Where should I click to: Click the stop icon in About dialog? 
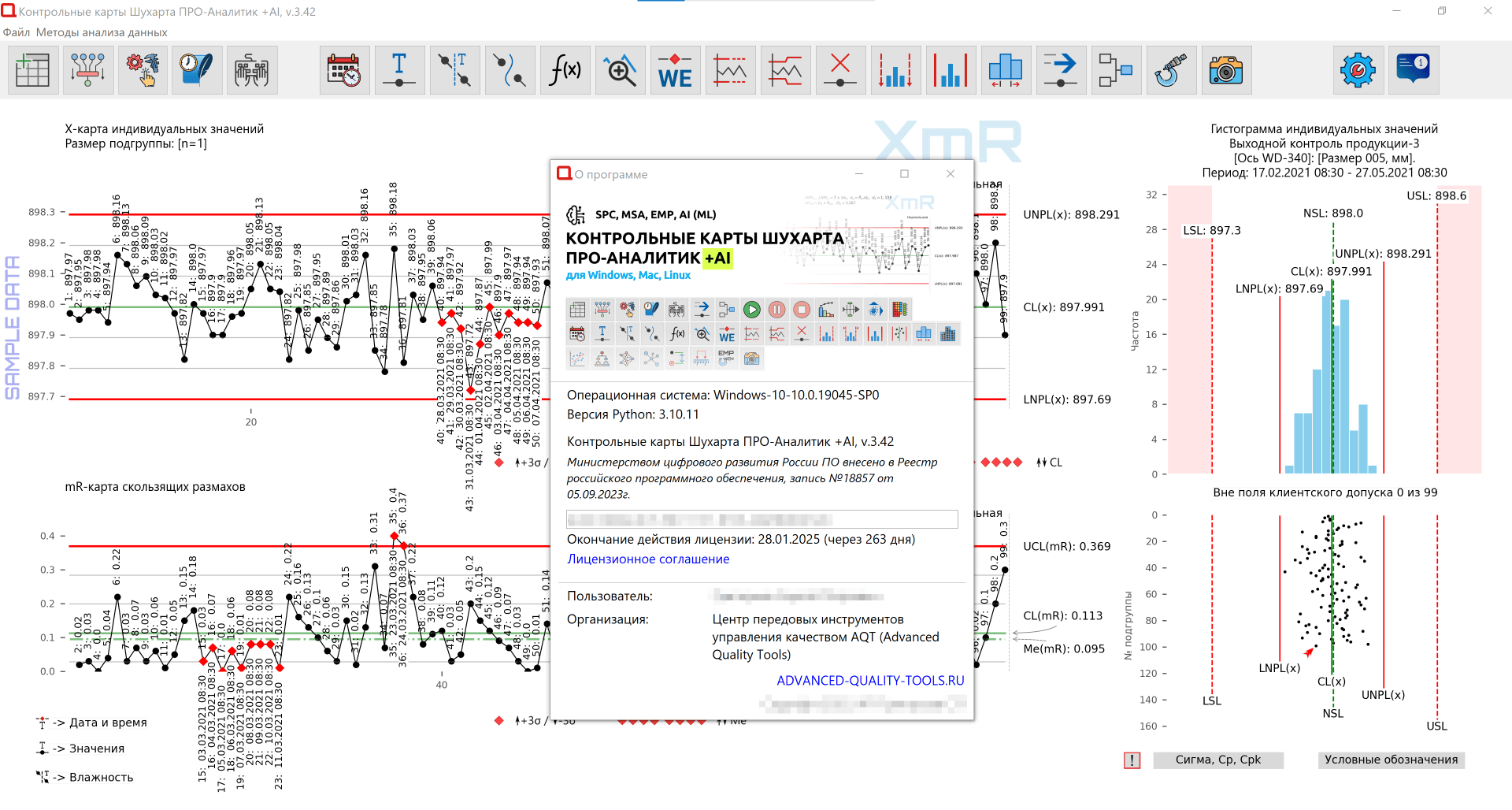(x=801, y=310)
